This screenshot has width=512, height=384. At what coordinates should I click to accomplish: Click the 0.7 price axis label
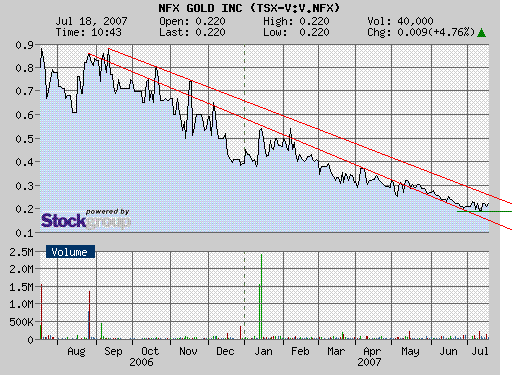24,91
